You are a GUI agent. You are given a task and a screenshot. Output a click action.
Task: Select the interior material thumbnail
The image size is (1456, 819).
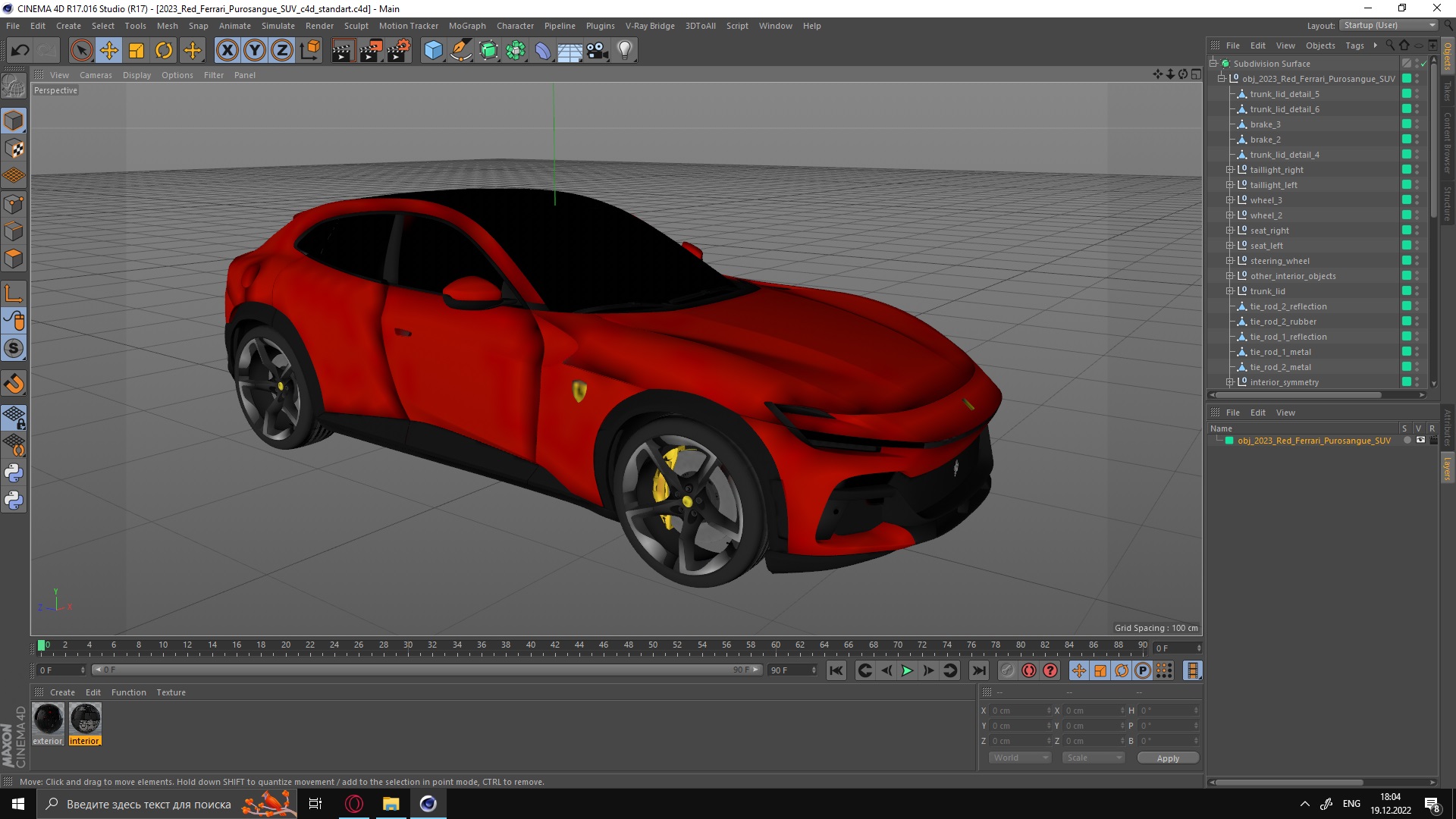pyautogui.click(x=85, y=718)
